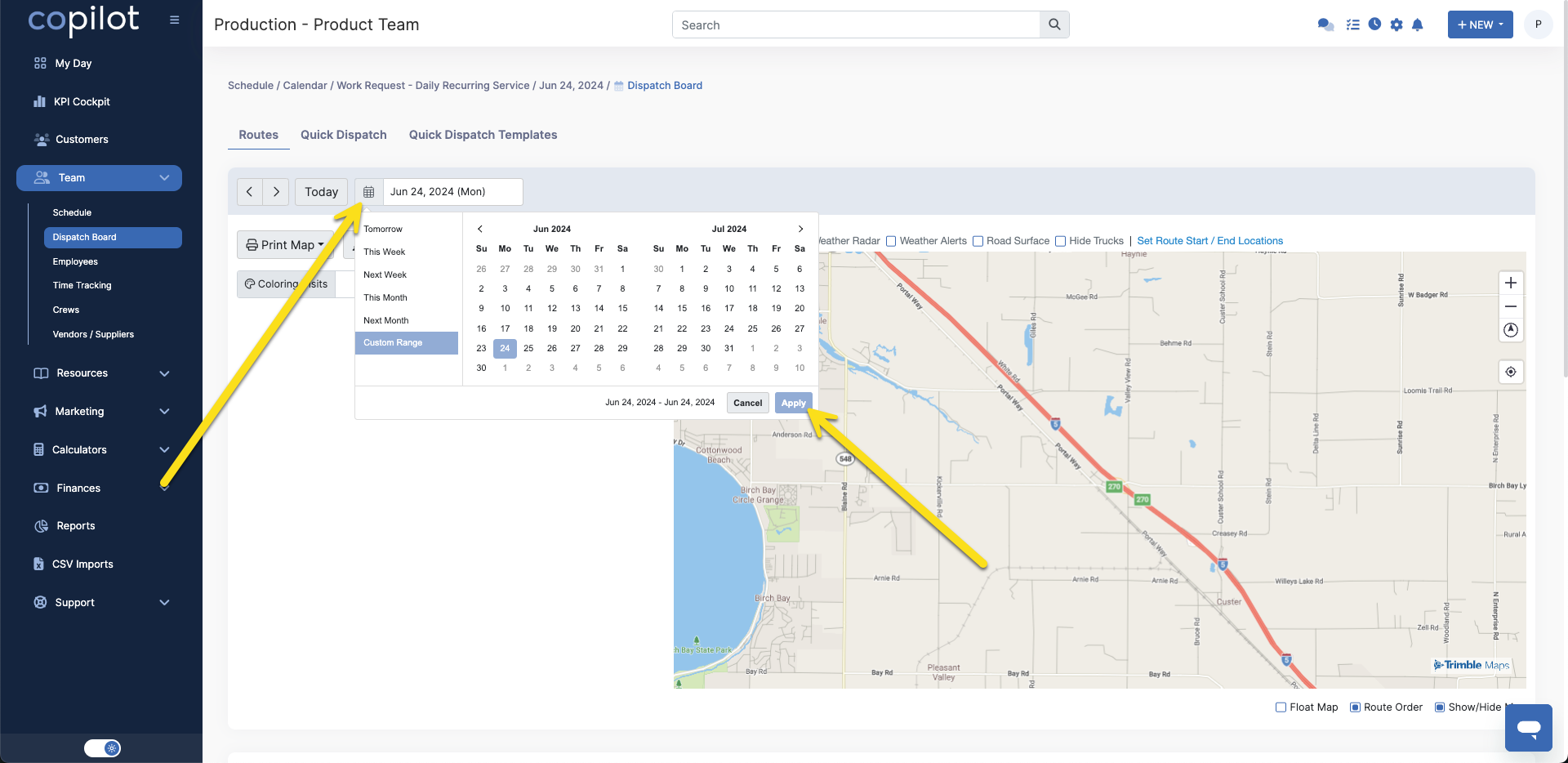Screen dimensions: 1568x763
Task: Zoom out on the map
Action: tap(1511, 306)
